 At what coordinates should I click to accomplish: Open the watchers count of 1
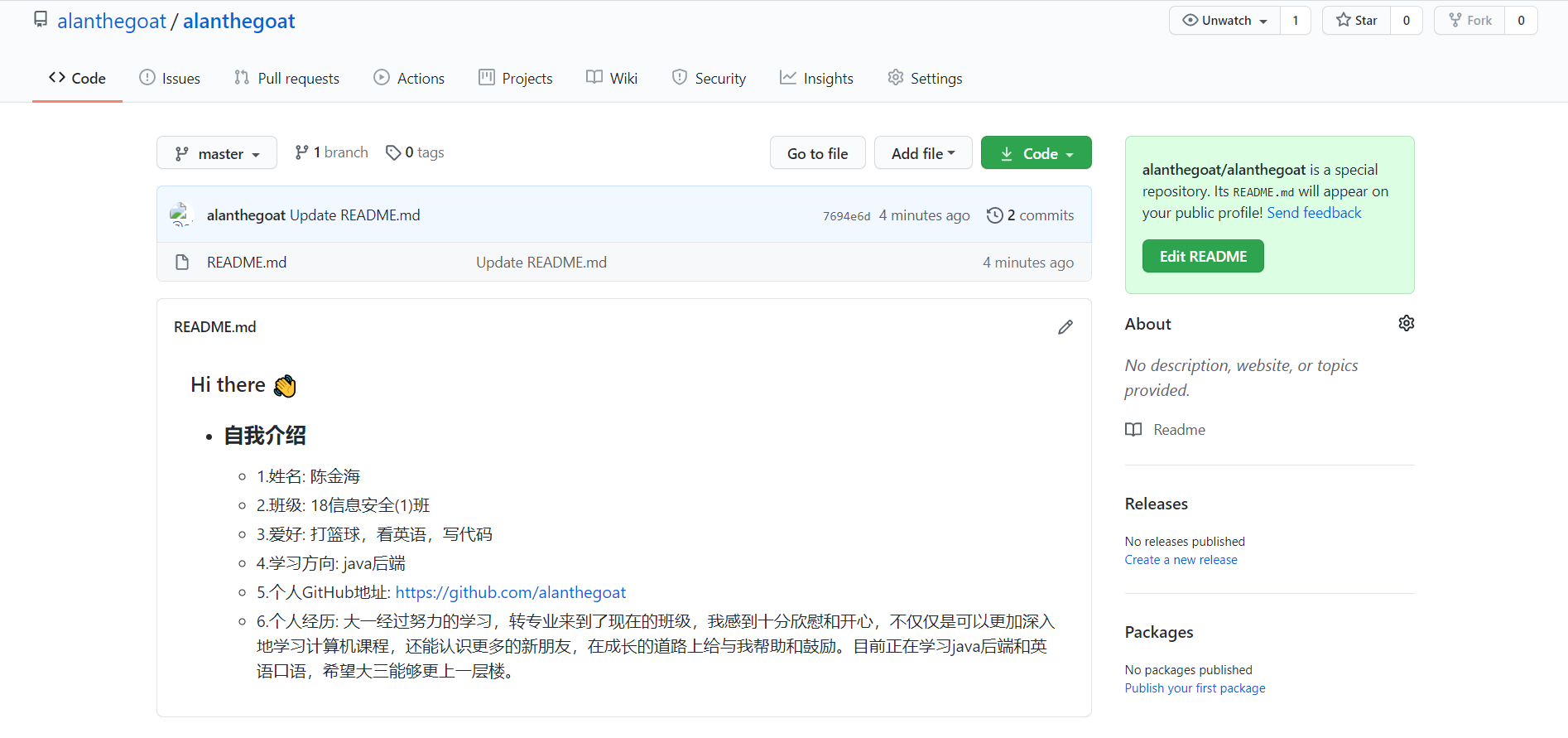point(1296,21)
